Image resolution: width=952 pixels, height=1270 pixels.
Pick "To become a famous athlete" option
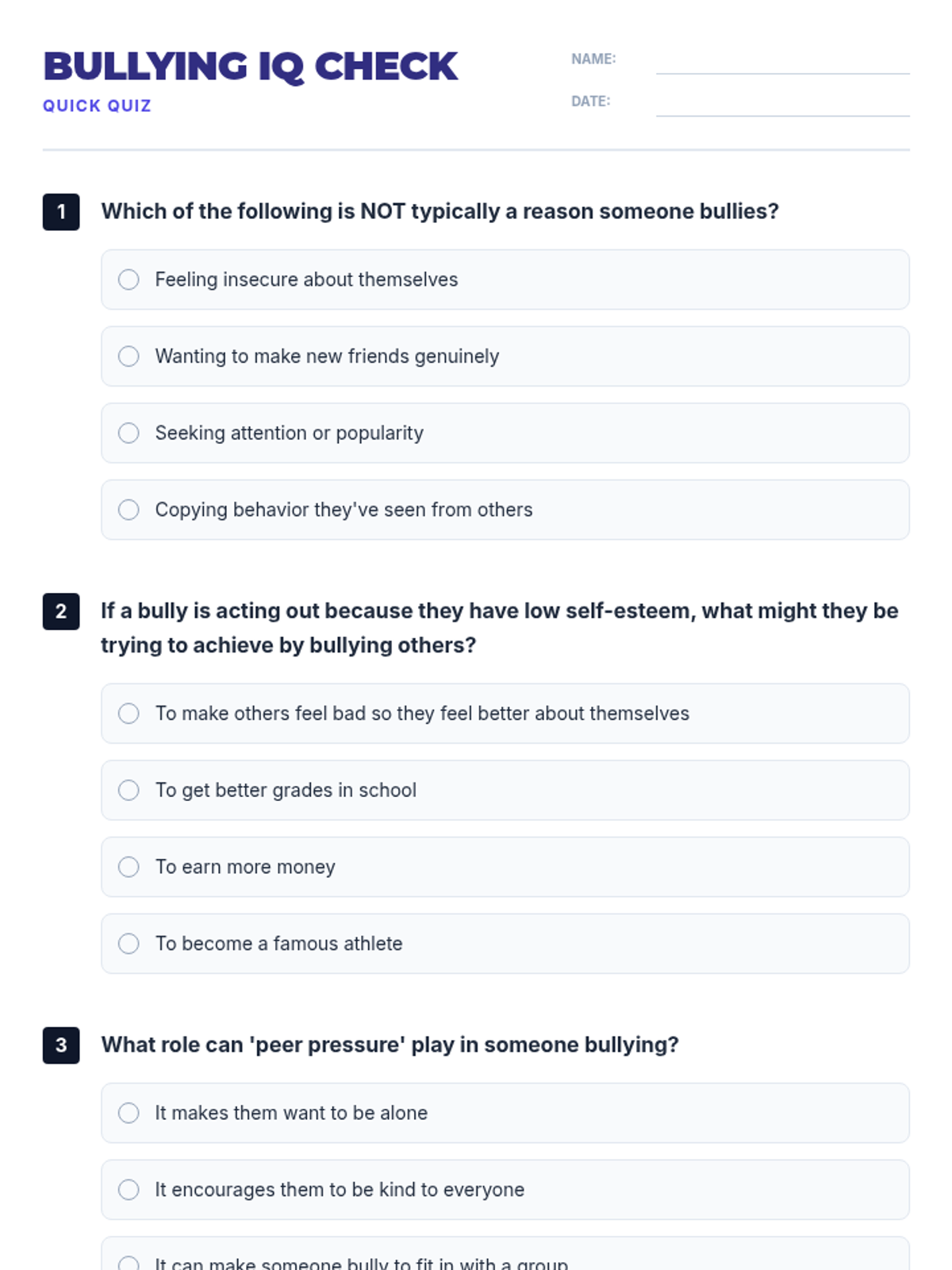click(129, 944)
